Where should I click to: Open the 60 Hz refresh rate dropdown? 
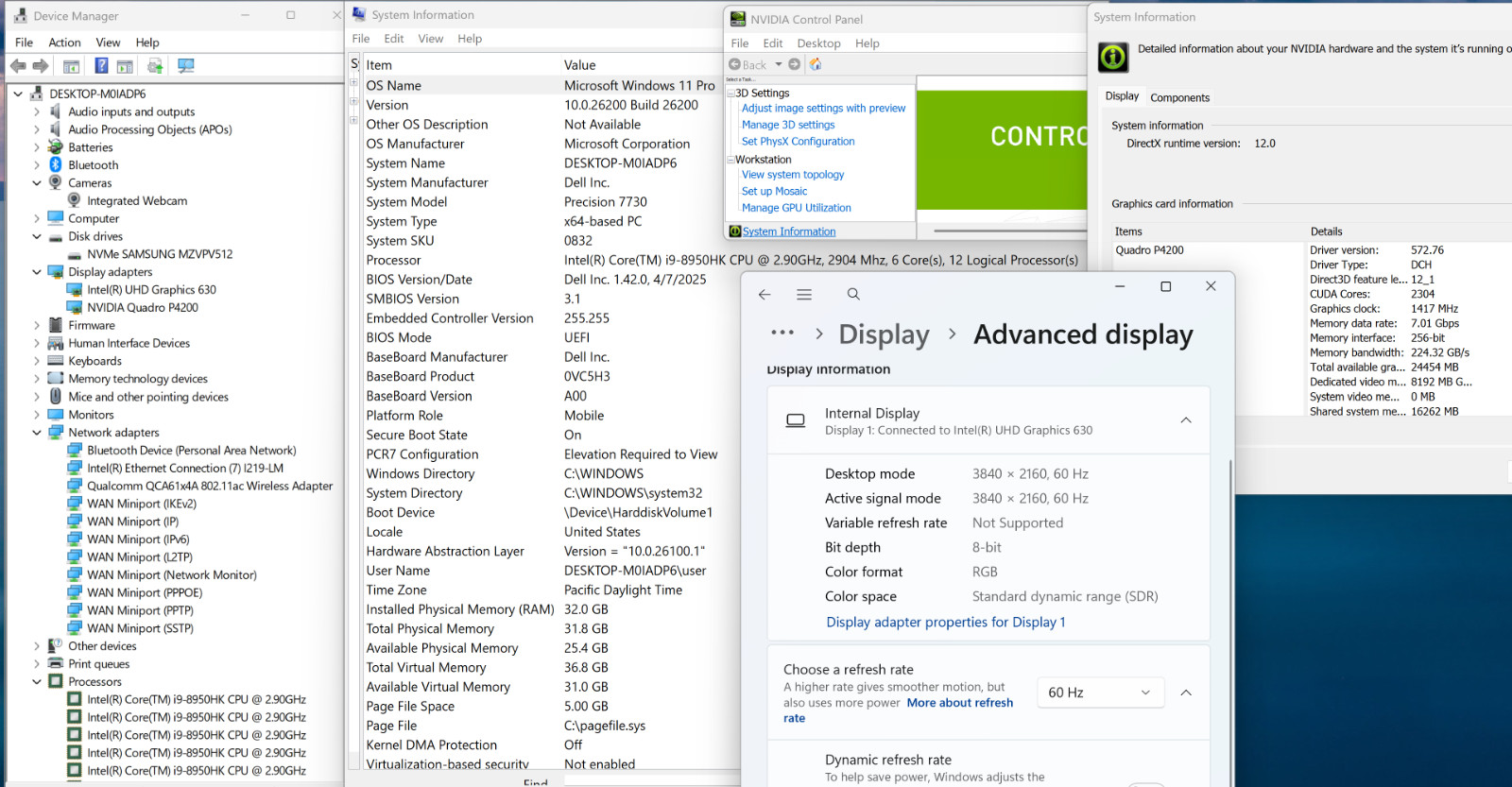click(1100, 693)
